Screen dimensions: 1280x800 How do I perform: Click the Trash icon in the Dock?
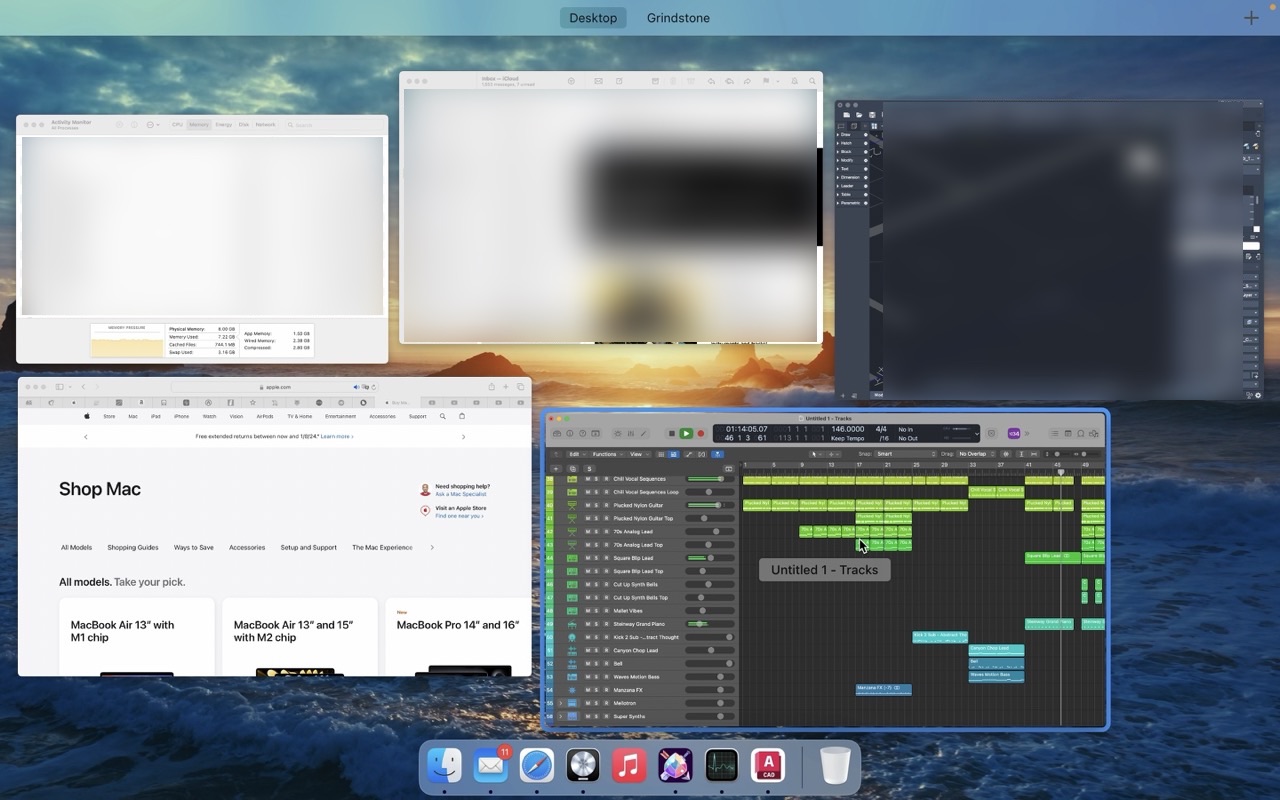835,766
